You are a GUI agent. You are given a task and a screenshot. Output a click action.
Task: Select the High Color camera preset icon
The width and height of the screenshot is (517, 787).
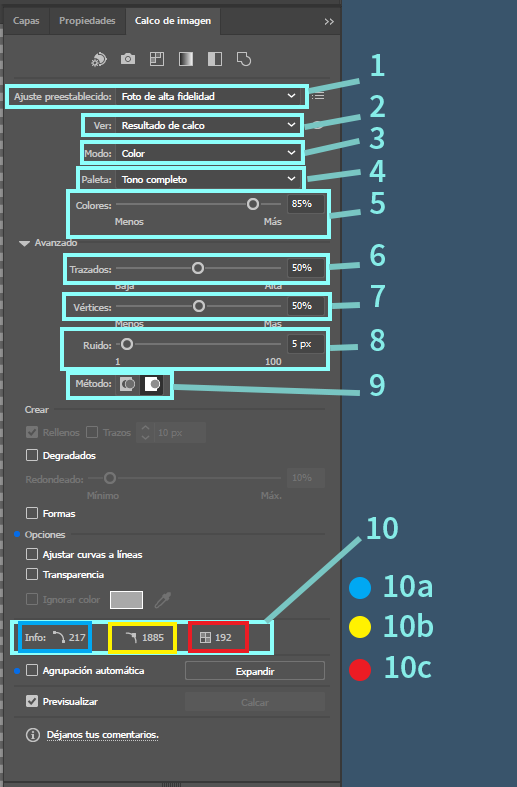tap(128, 59)
